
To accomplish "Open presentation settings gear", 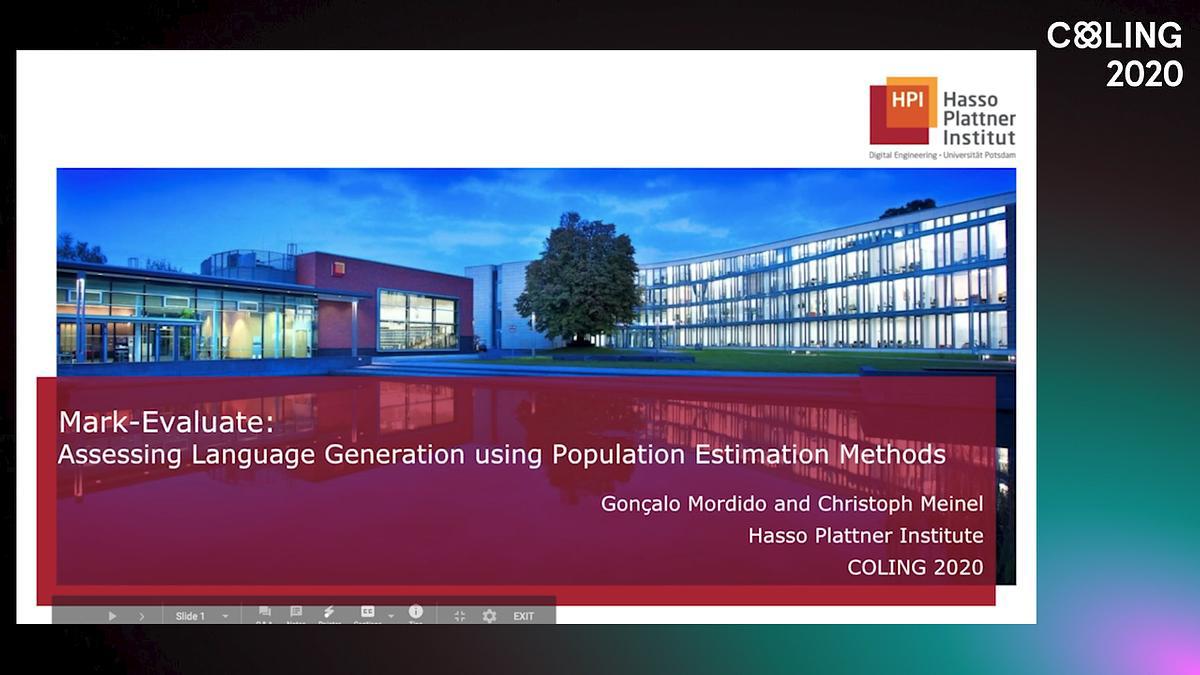I will [x=489, y=616].
